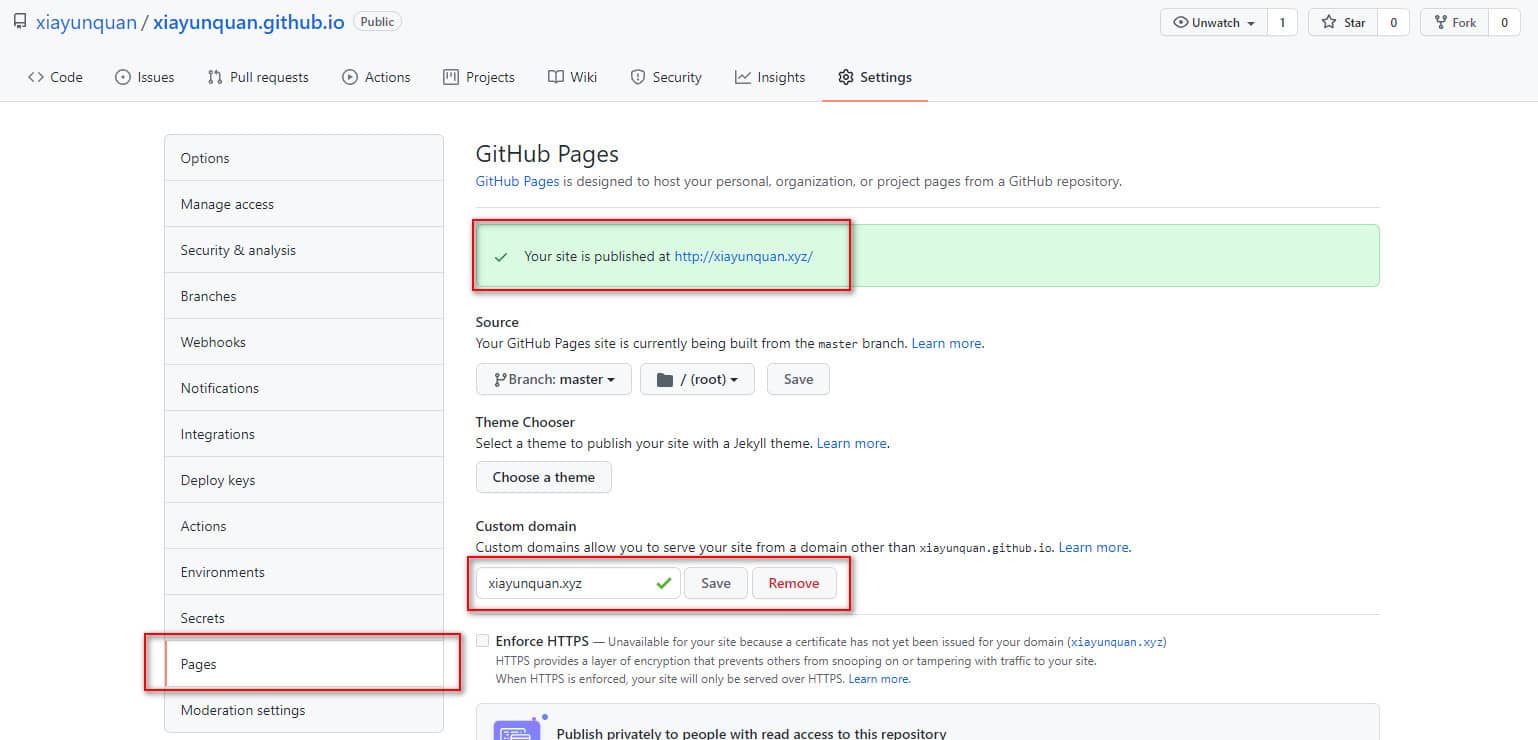Open the Wiki book icon
The image size is (1538, 740).
(556, 77)
